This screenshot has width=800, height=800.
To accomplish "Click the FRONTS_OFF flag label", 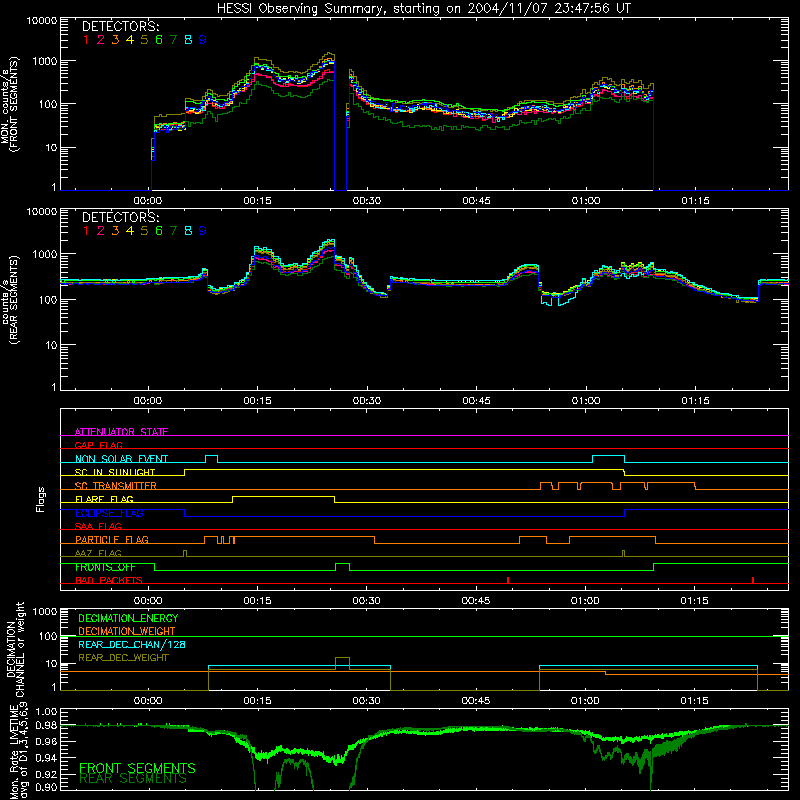I will (x=105, y=567).
